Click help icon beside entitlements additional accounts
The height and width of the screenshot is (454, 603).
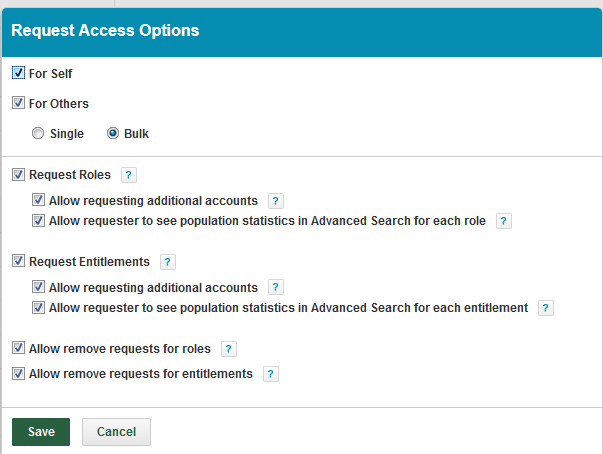[276, 288]
